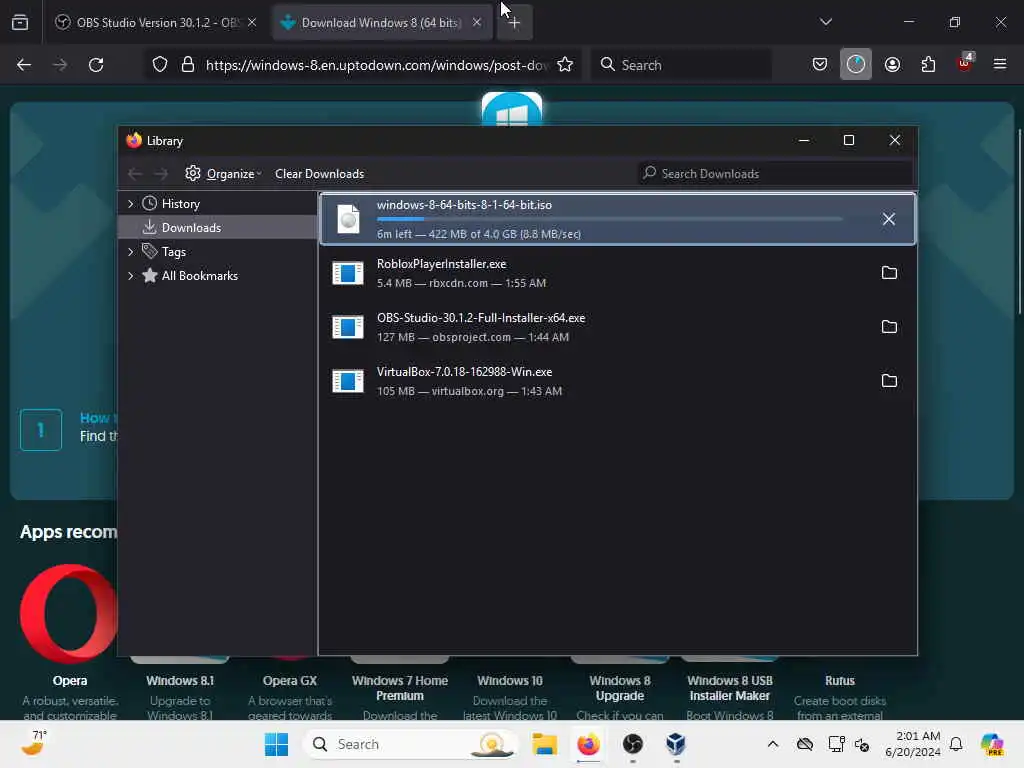Open the Firefox application hamburger menu
Image resolution: width=1024 pixels, height=768 pixels.
1000,65
